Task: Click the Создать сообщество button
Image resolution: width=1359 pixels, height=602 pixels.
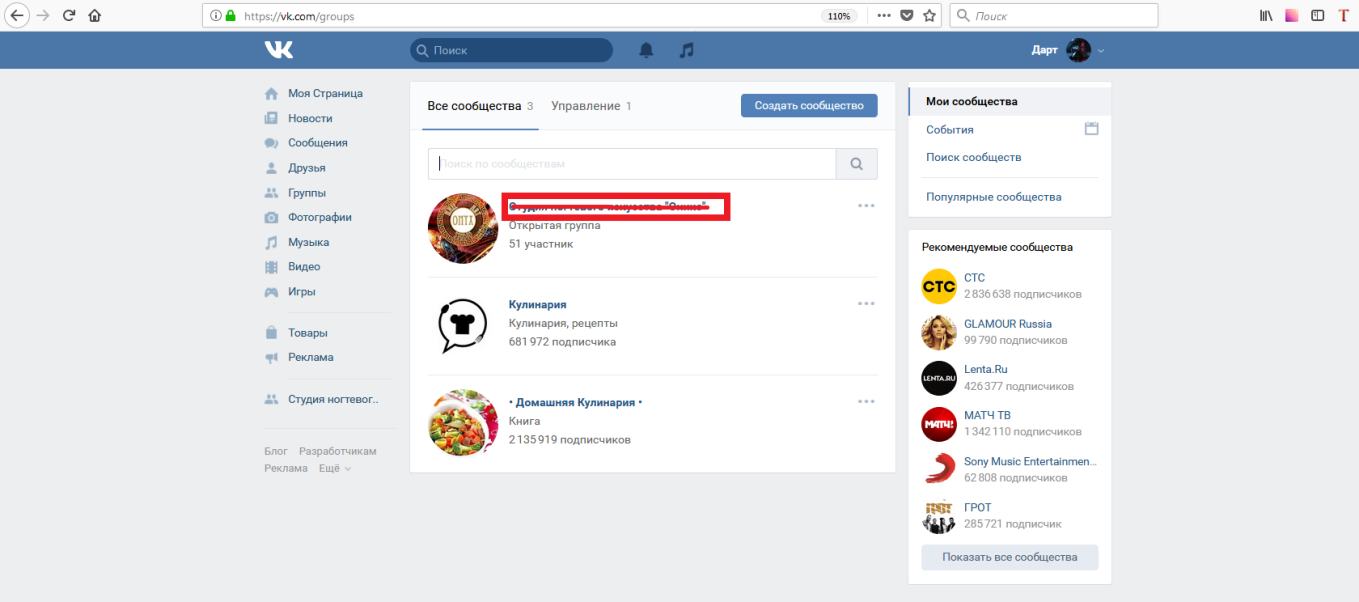Action: pyautogui.click(x=808, y=106)
